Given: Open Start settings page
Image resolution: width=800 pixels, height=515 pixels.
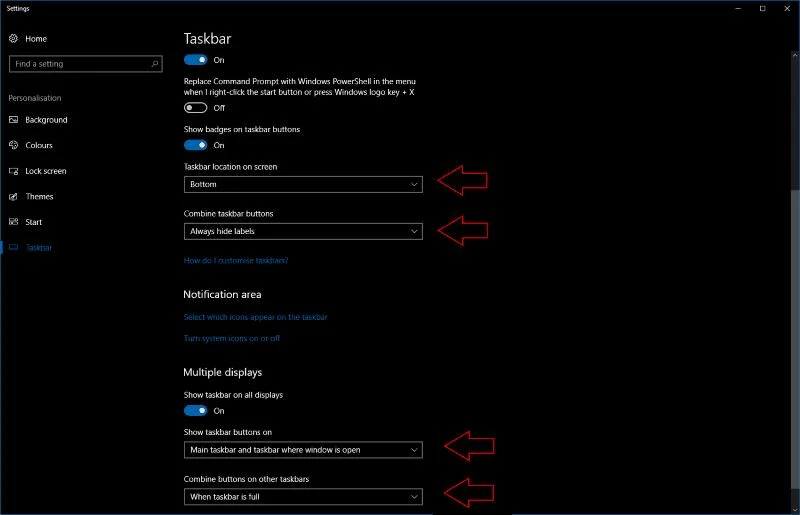Looking at the screenshot, I should pyautogui.click(x=34, y=222).
